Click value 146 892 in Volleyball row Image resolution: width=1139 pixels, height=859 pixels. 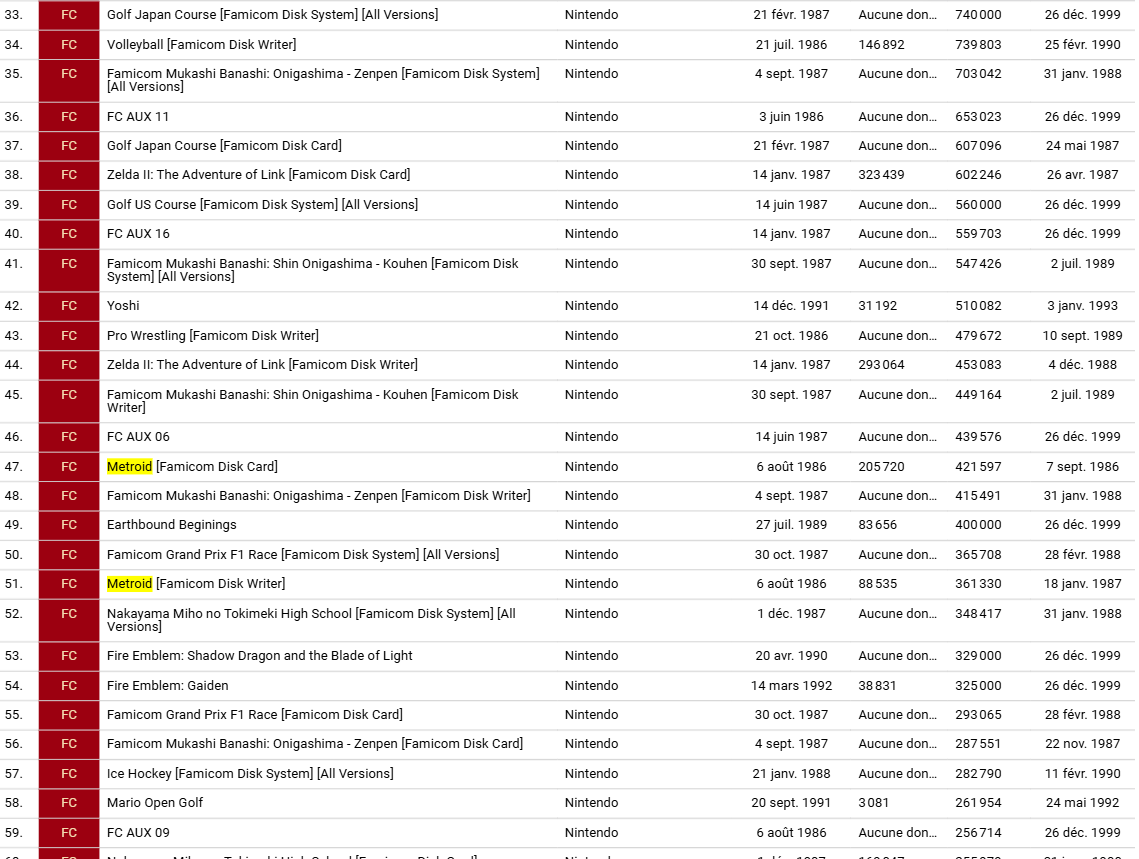tap(881, 44)
